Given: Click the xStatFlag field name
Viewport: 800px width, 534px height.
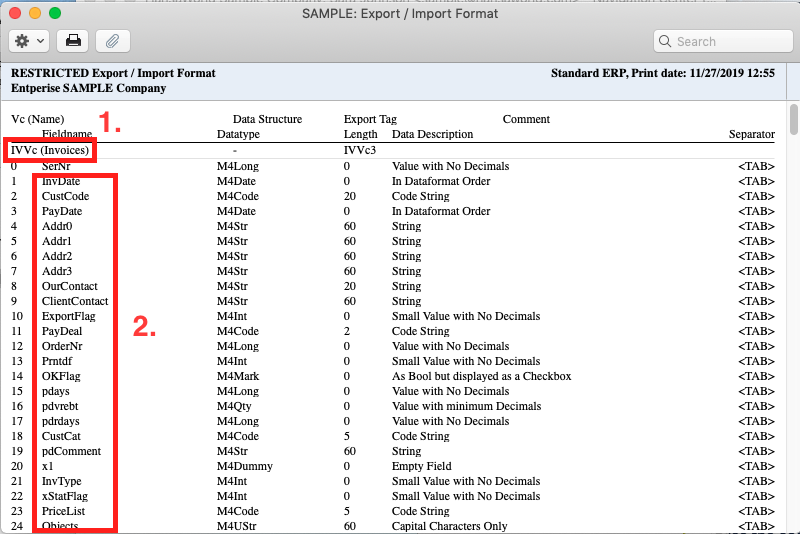Looking at the screenshot, I should (65, 496).
